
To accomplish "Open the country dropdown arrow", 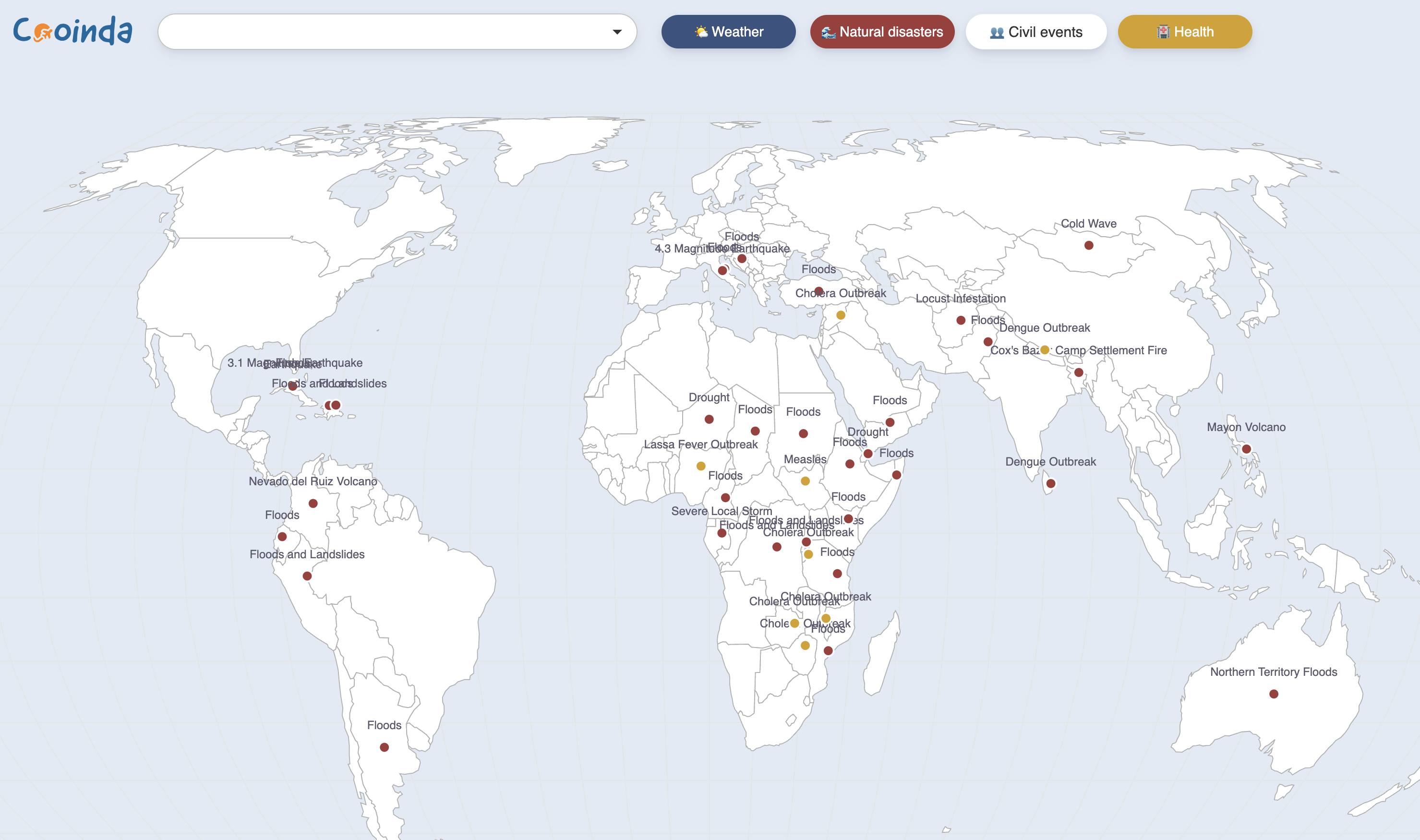I will (x=617, y=32).
